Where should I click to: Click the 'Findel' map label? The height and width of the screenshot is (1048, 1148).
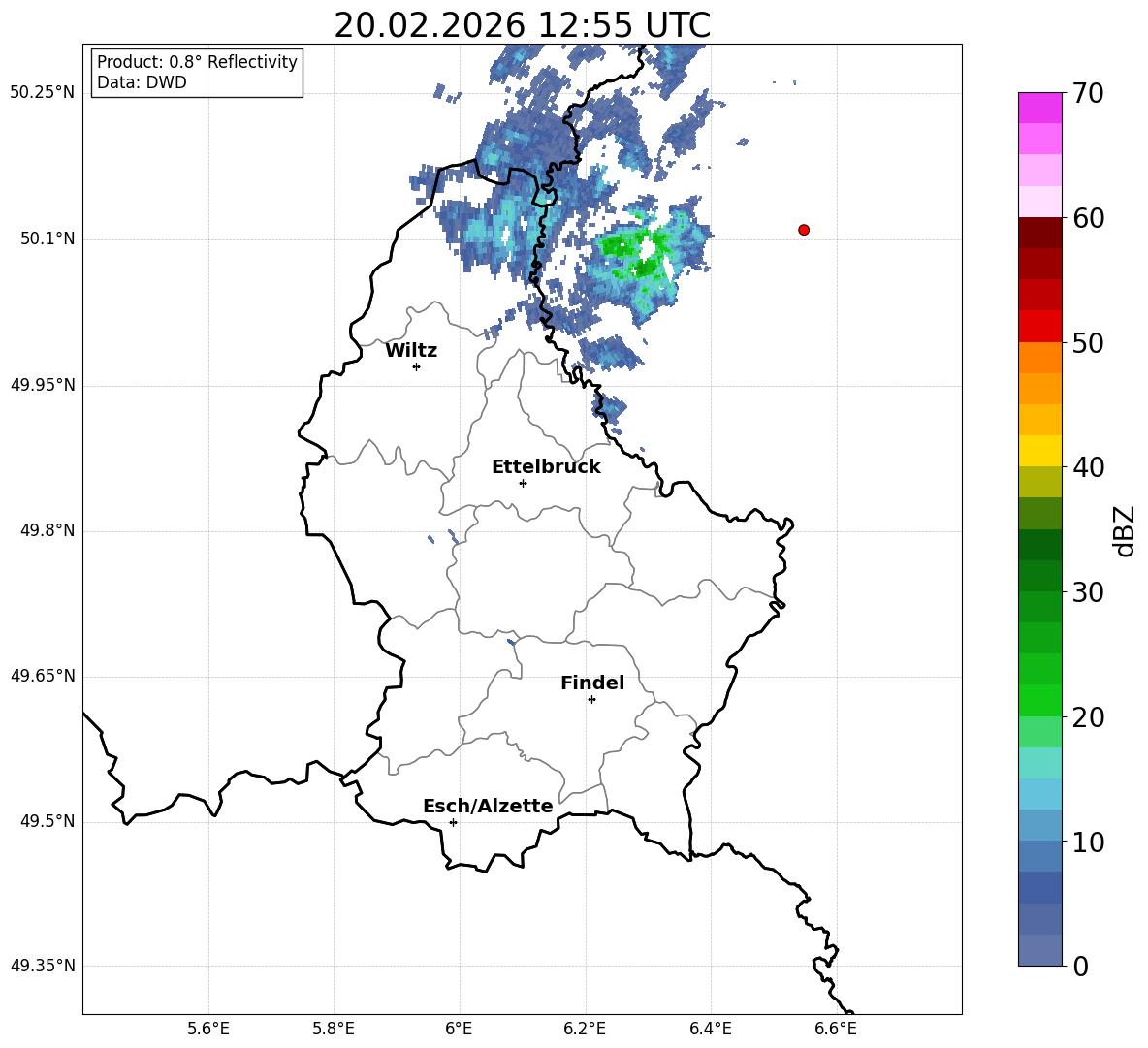[x=592, y=683]
